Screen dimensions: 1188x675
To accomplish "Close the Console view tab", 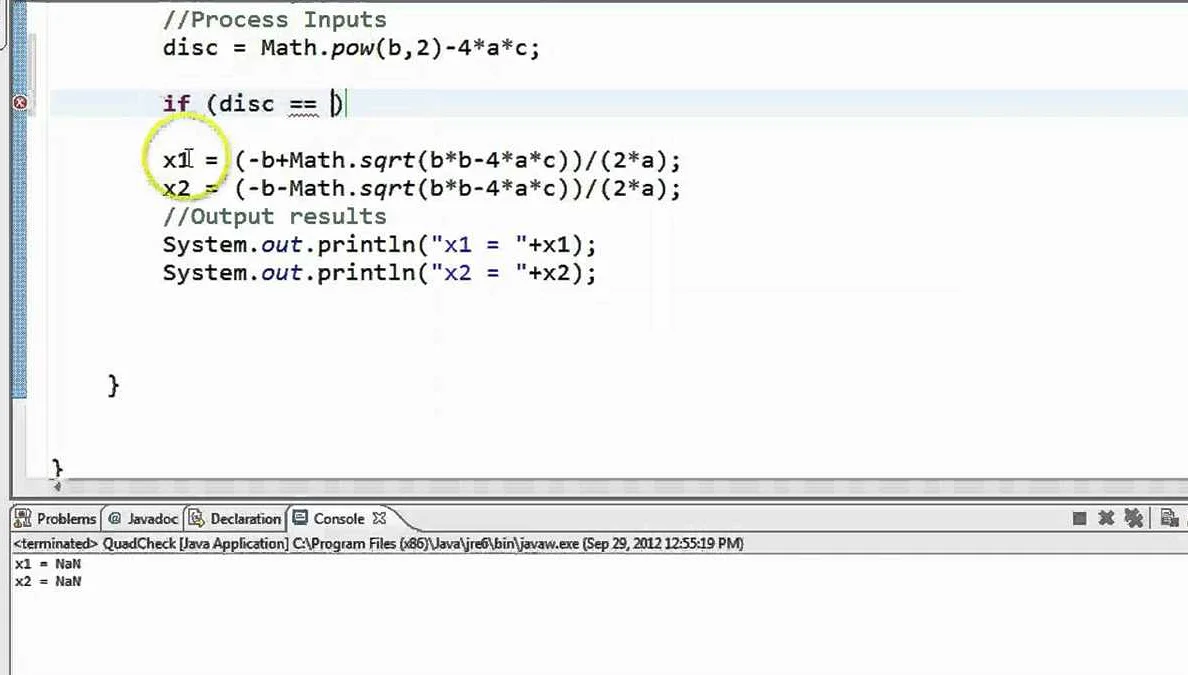I will point(379,518).
